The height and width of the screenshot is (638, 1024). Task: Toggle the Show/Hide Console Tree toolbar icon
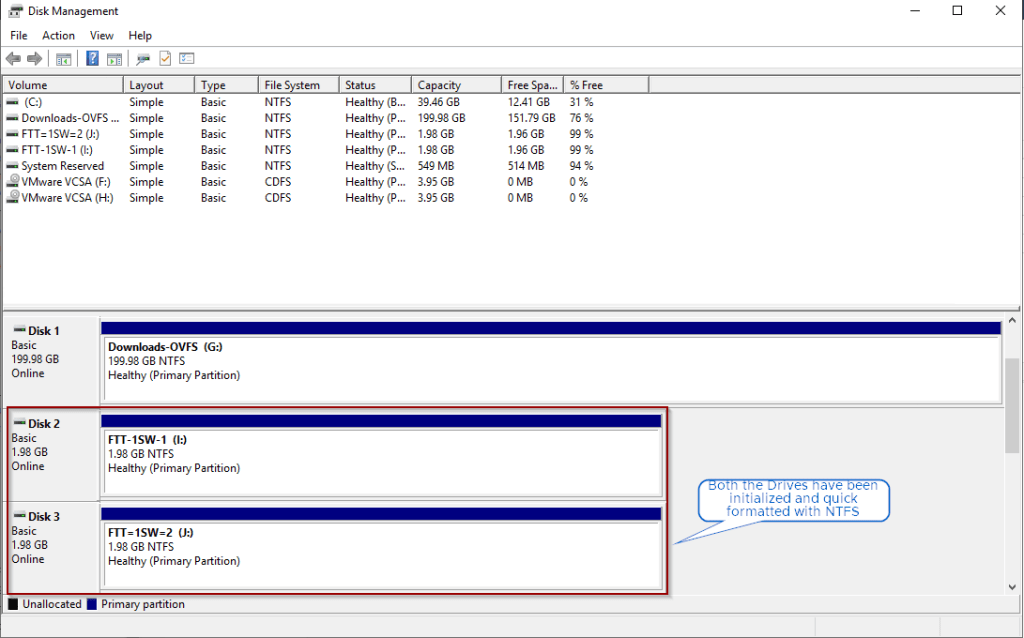63,59
